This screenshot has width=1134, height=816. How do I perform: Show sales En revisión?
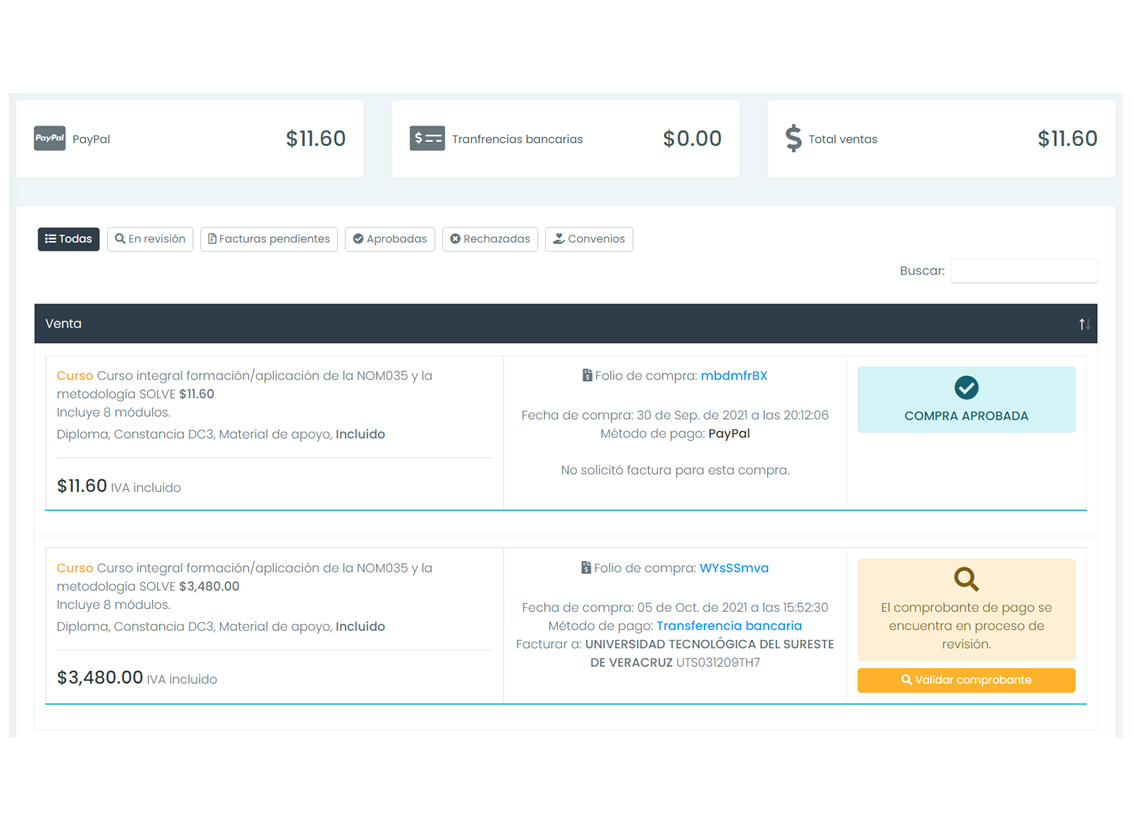(x=150, y=239)
